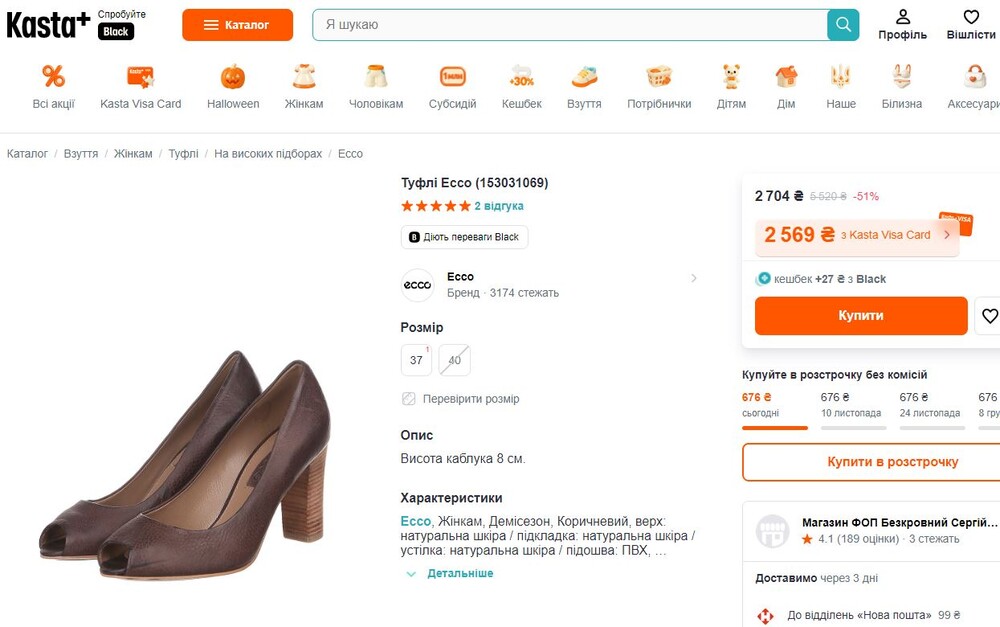Viewport: 1000px width, 627px height.
Task: Click the search magnifier button
Action: (x=843, y=25)
